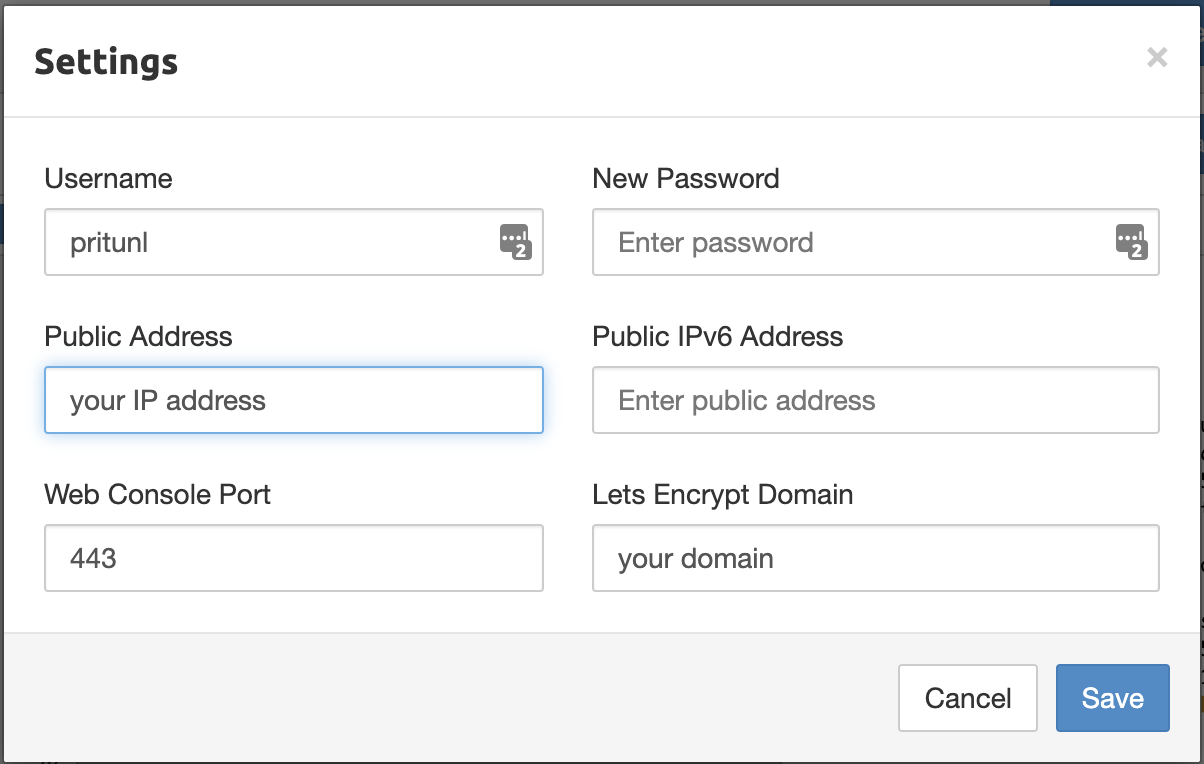Click the Web Console Port label

157,495
